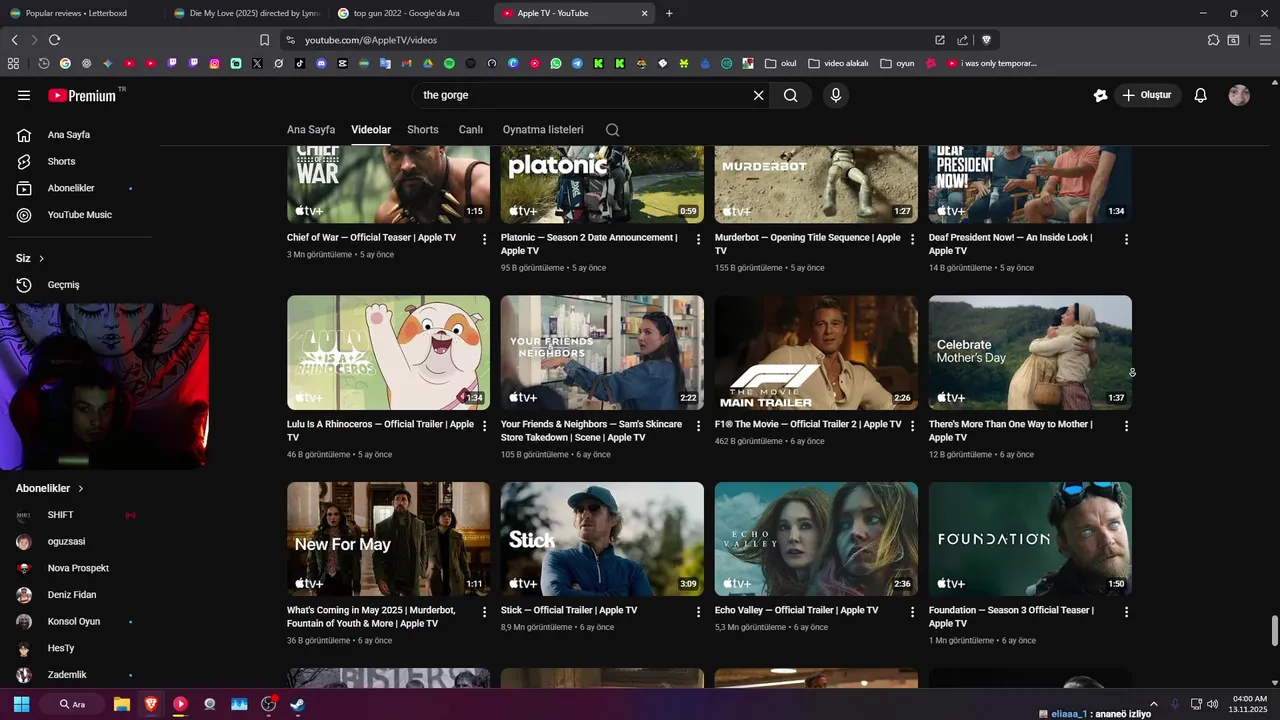The image size is (1280, 720).
Task: Go to YouTube Premium home logo
Action: point(82,96)
